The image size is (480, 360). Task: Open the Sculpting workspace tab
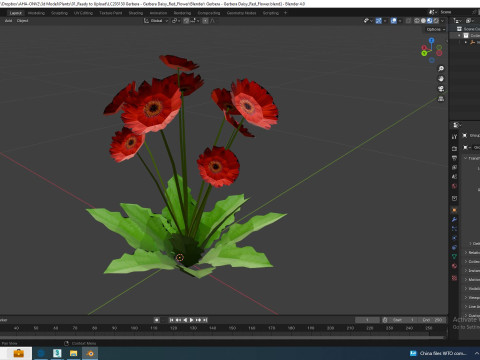point(59,13)
